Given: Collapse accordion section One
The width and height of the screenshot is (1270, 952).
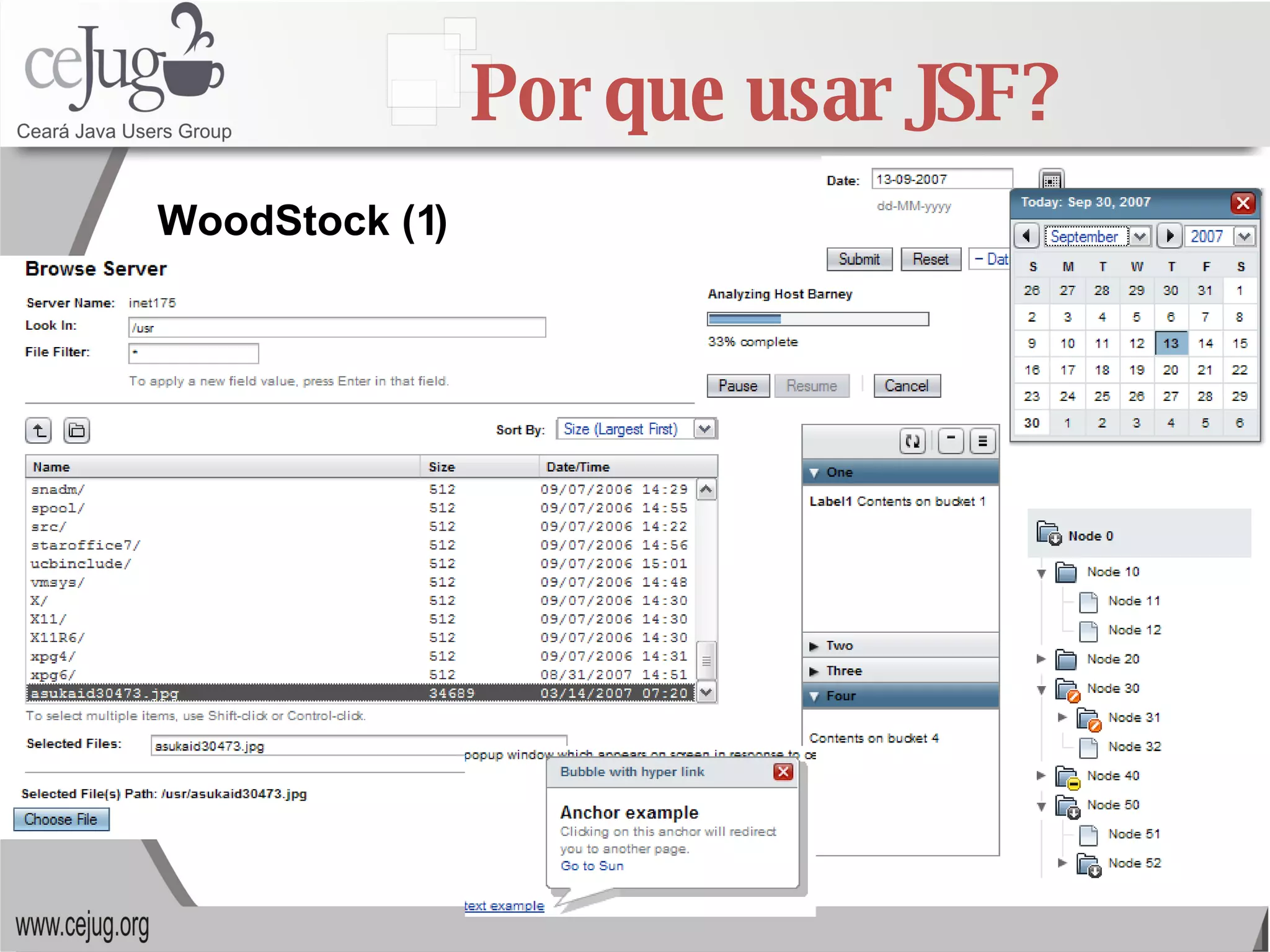Looking at the screenshot, I should (x=900, y=472).
